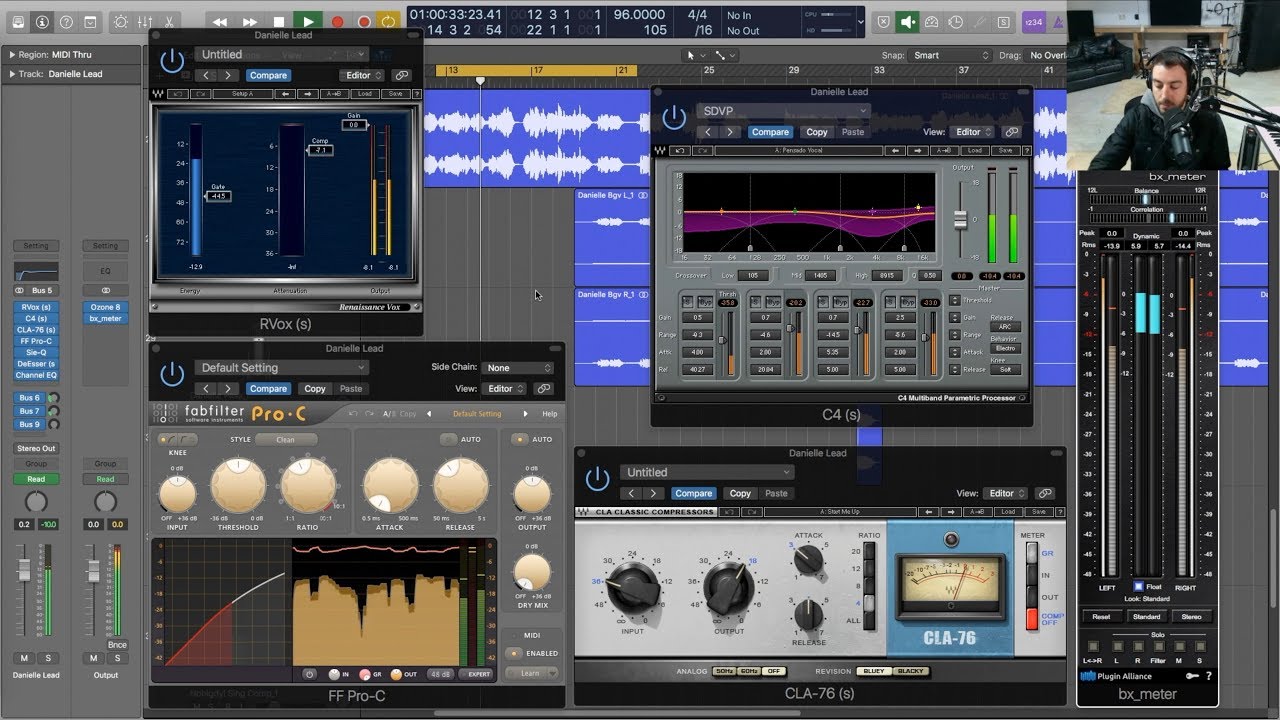Click bx_meter Reset button
Screen dimensions: 1280x720
click(x=1101, y=617)
